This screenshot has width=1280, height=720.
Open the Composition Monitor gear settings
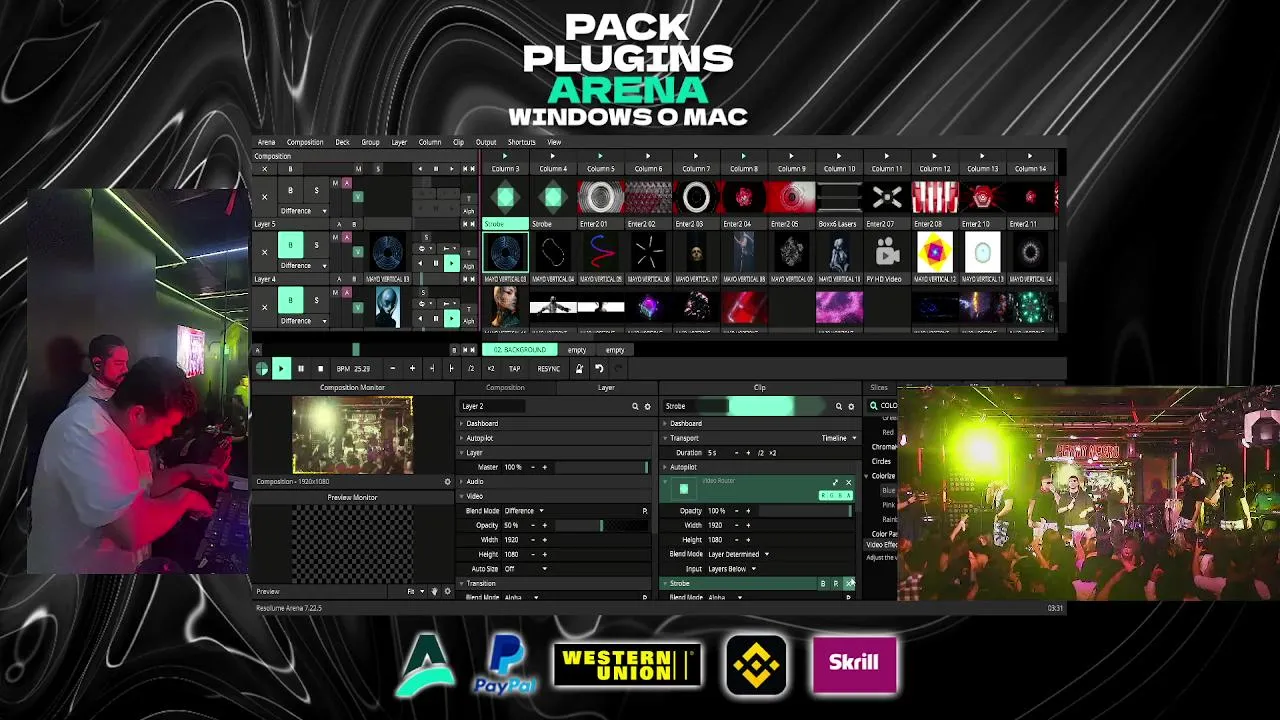pyautogui.click(x=447, y=481)
